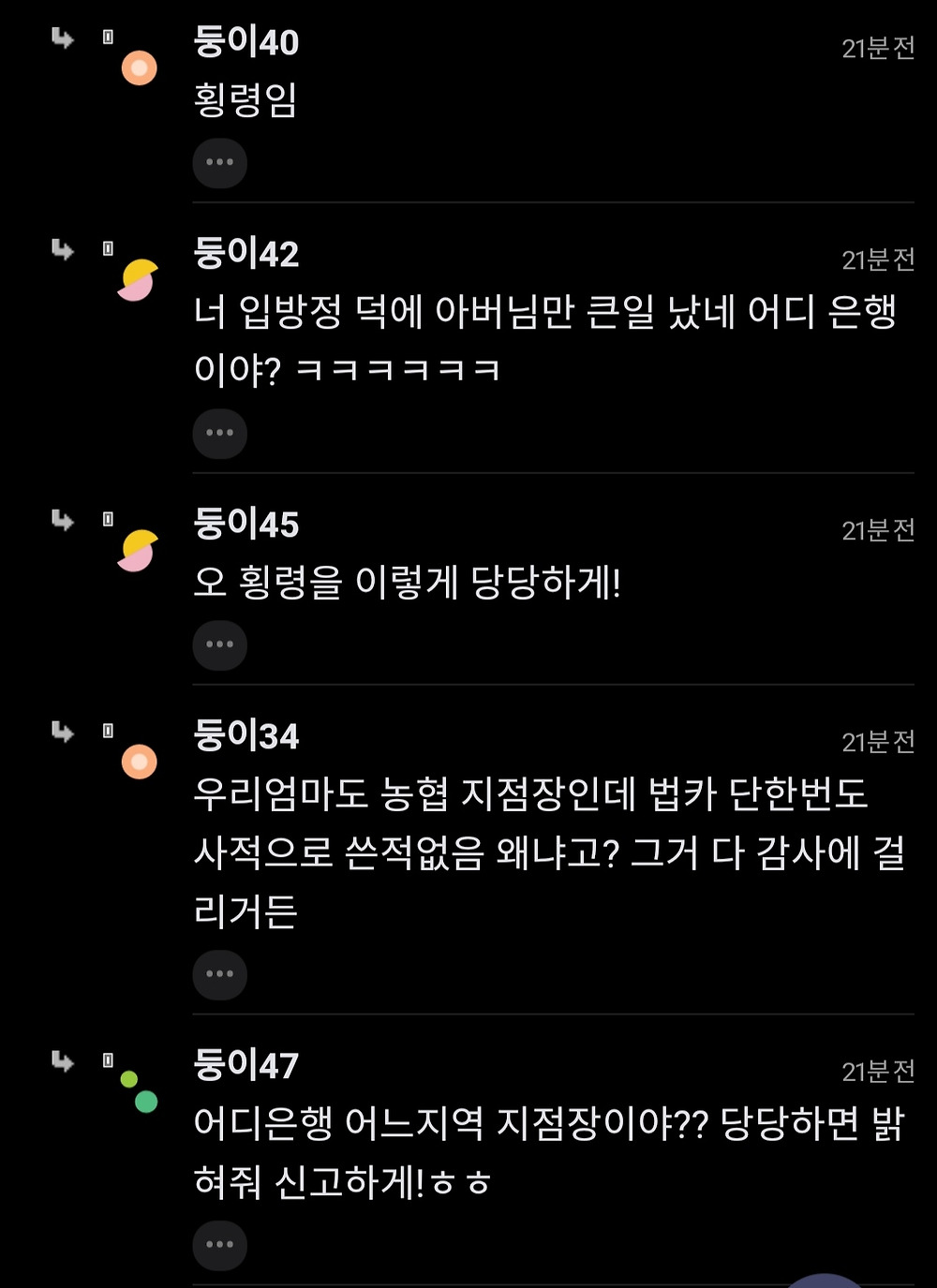This screenshot has width=937, height=1288.
Task: Open the more-options button under 둥이40's comment
Action: [x=219, y=163]
